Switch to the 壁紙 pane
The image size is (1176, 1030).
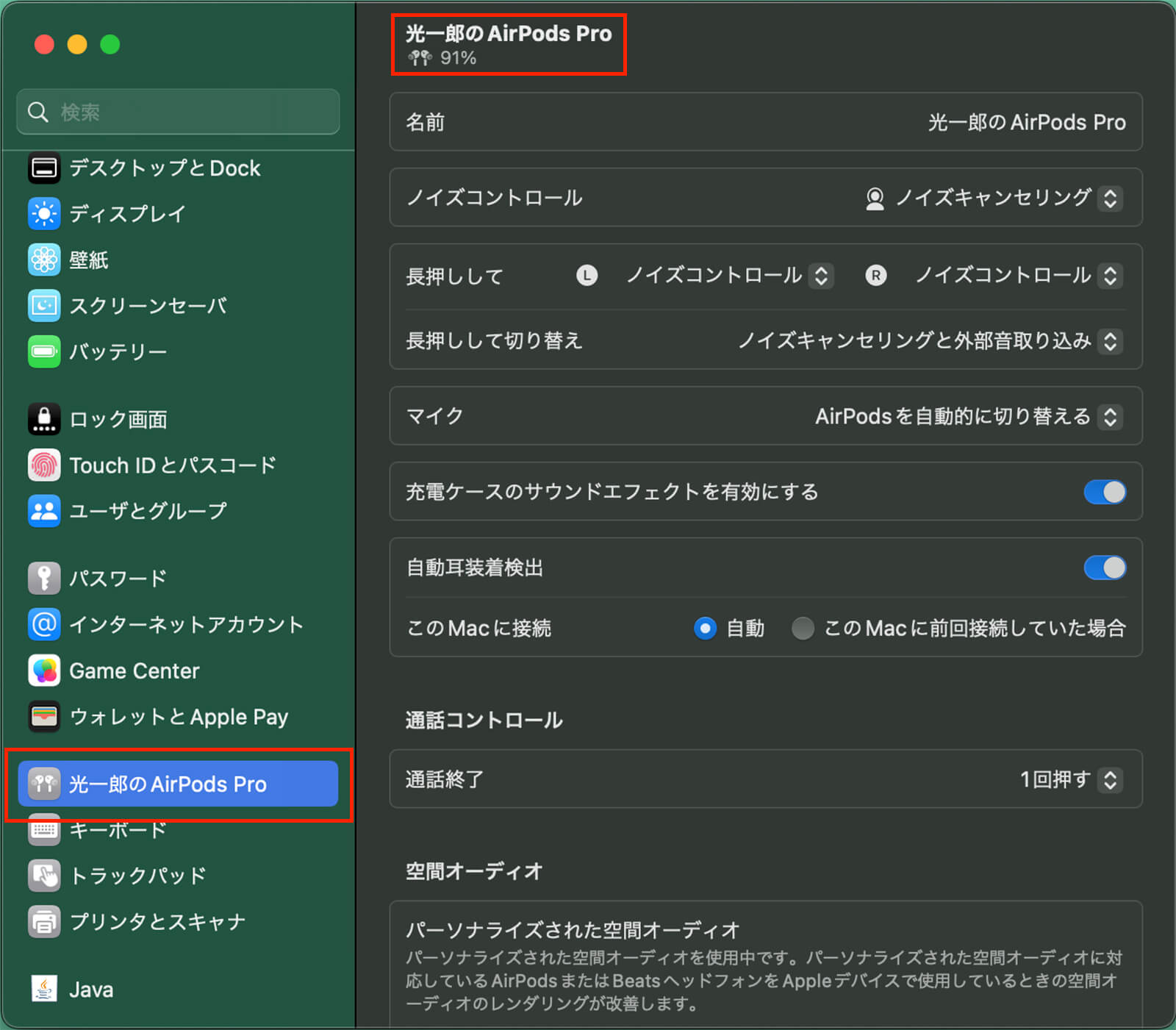click(x=89, y=260)
